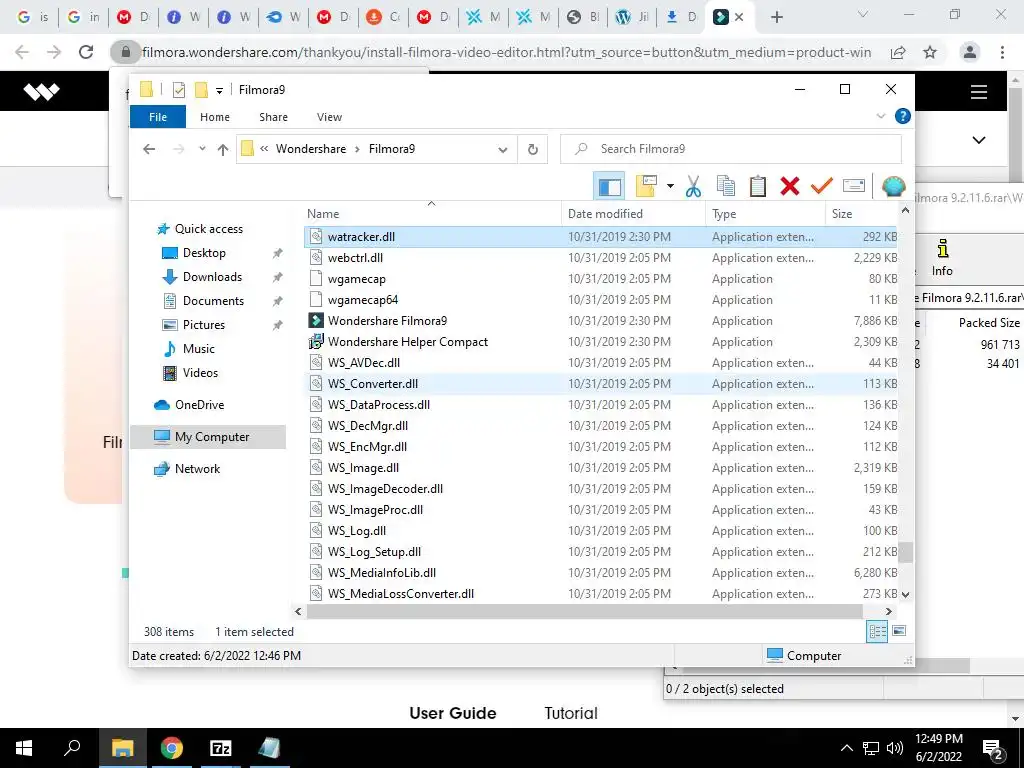This screenshot has width=1024, height=768.
Task: Click the vertical scrollbar thumb of file list
Action: (905, 552)
